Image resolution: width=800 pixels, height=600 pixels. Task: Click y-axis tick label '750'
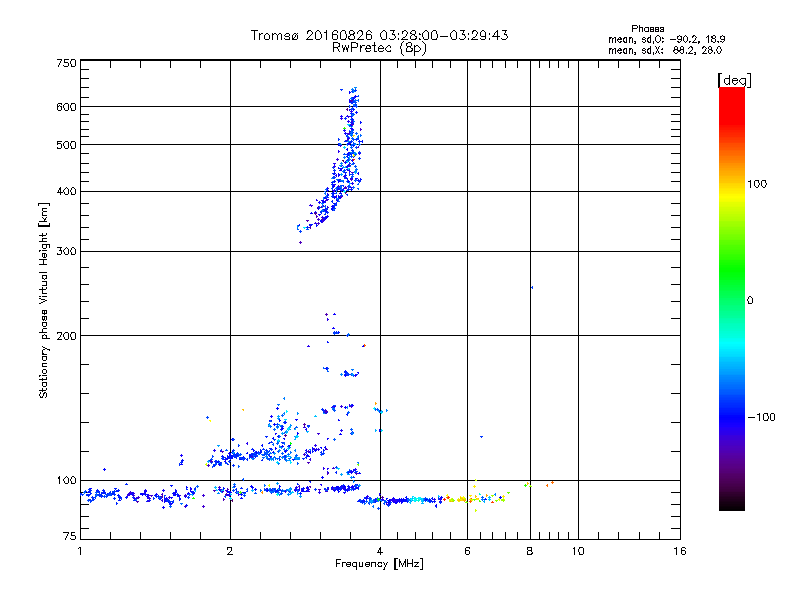coord(66,63)
